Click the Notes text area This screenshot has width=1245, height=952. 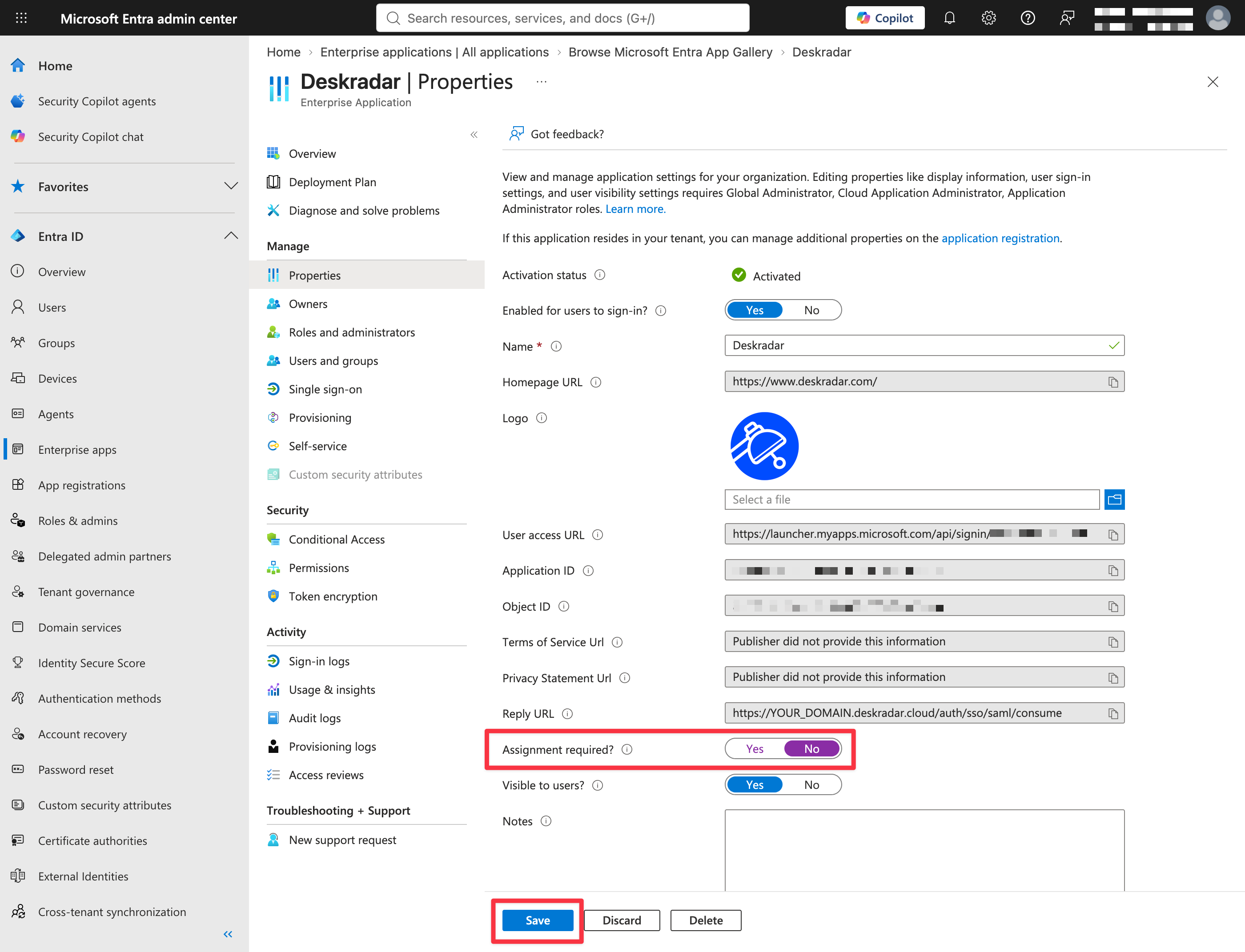click(924, 850)
